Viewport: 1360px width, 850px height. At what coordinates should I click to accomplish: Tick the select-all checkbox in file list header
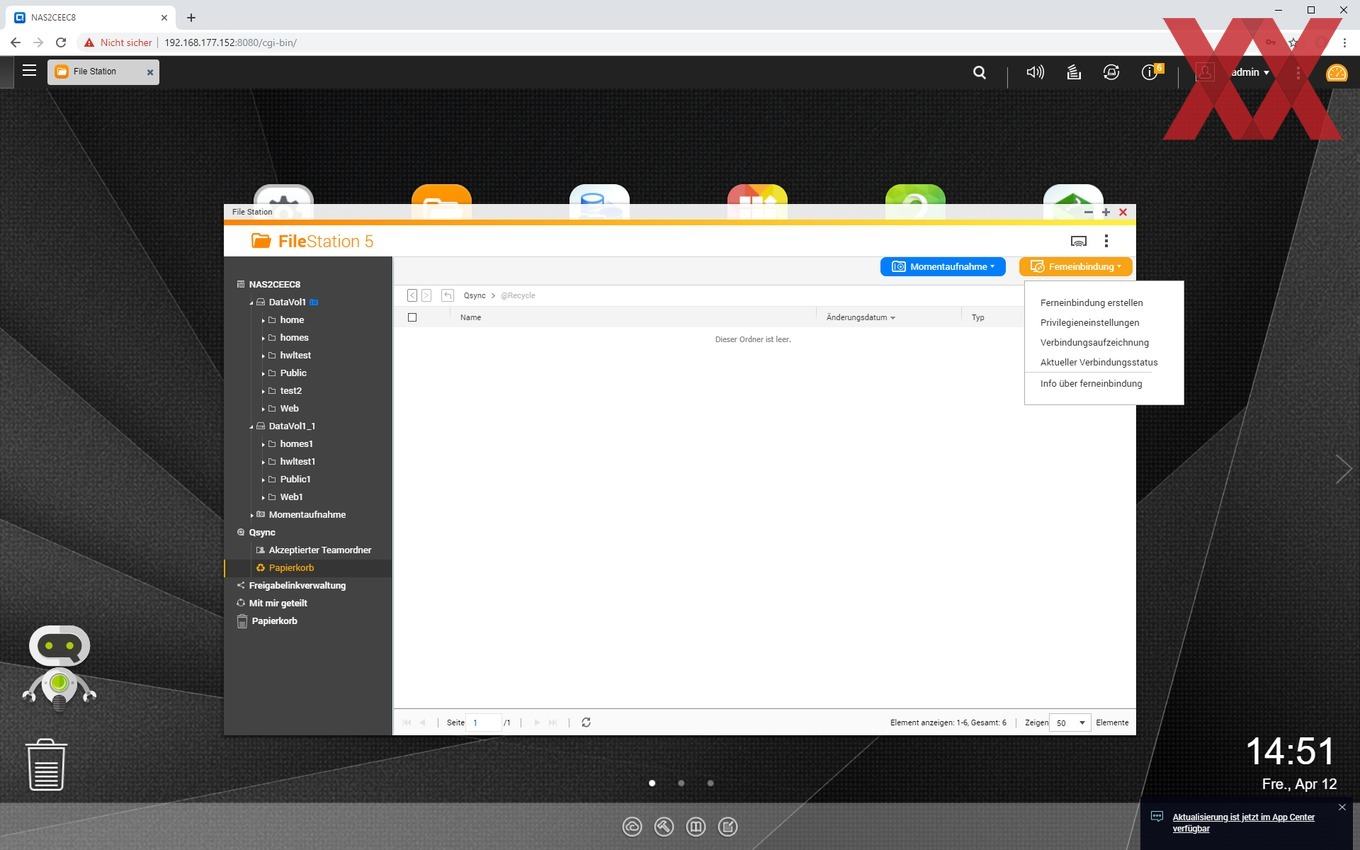coord(412,317)
